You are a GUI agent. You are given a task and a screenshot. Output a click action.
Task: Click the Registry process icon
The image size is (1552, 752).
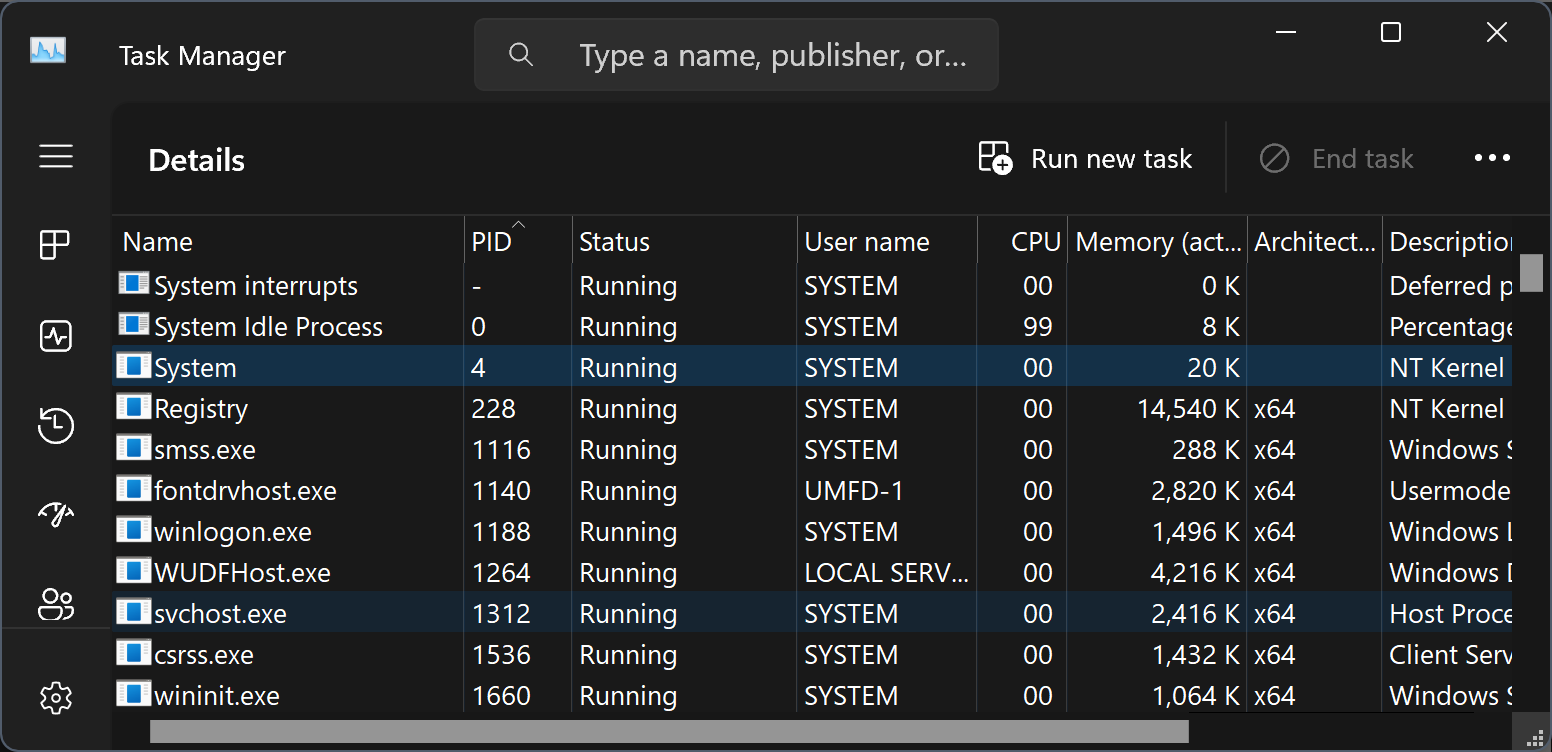pos(133,407)
